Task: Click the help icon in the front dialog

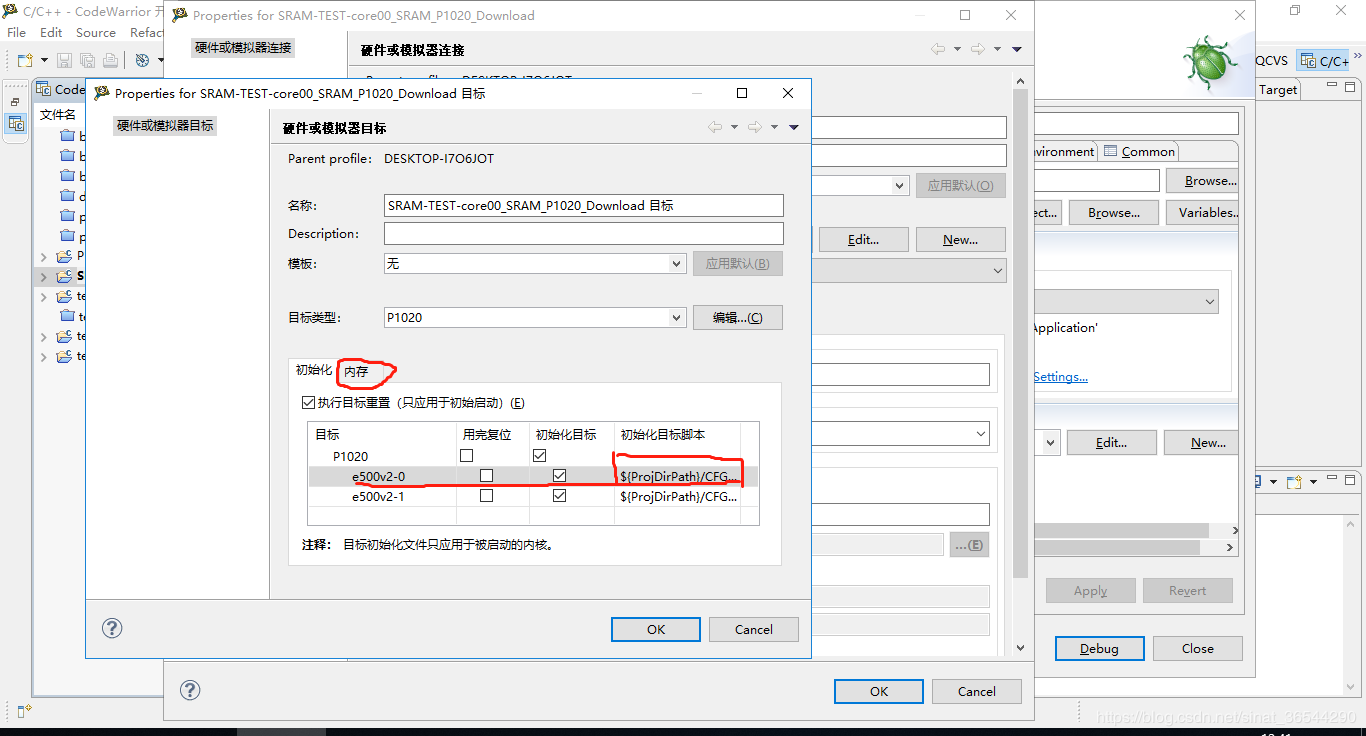Action: (112, 628)
